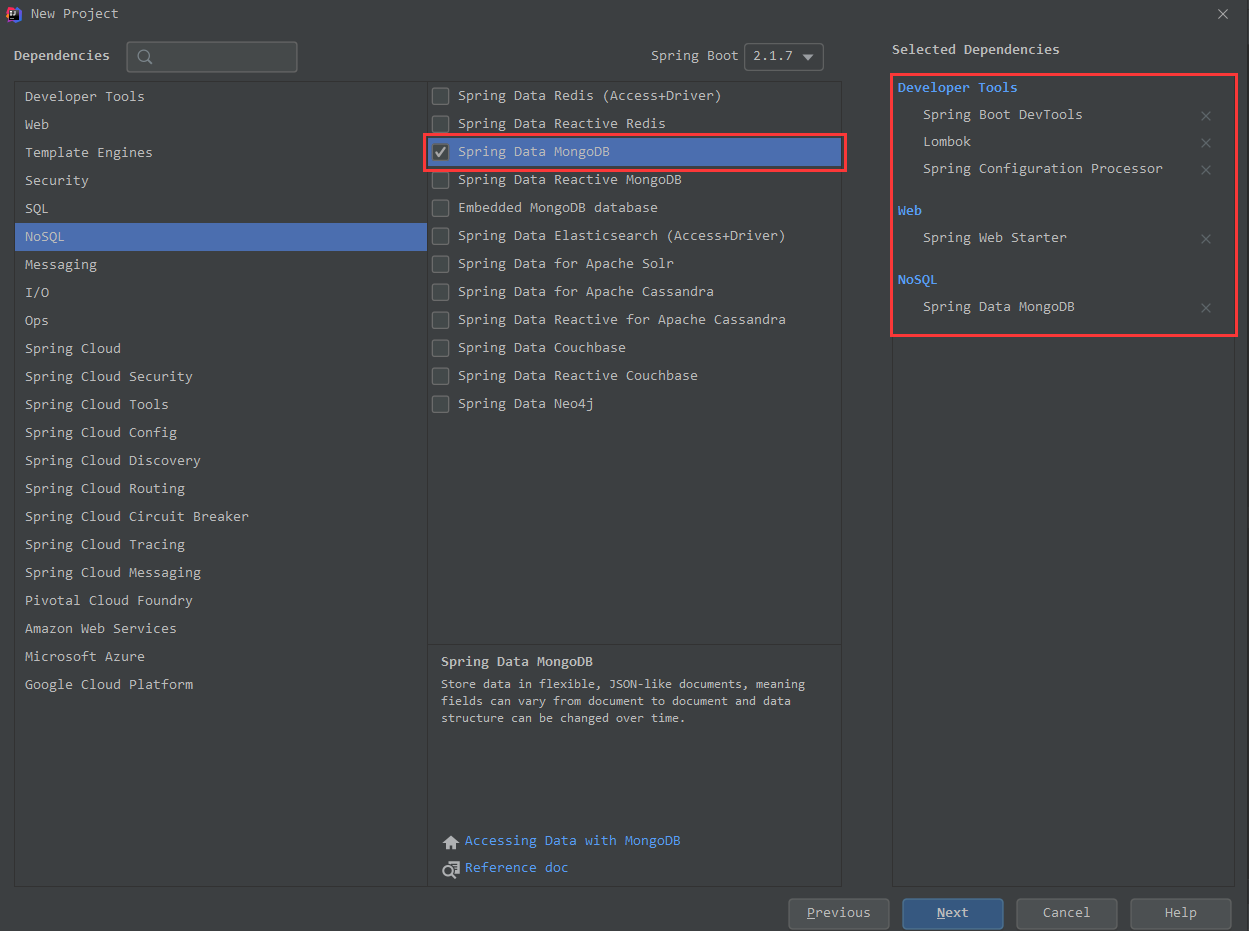Click the IntelliJ logo in the title bar
1249x931 pixels.
[x=14, y=14]
